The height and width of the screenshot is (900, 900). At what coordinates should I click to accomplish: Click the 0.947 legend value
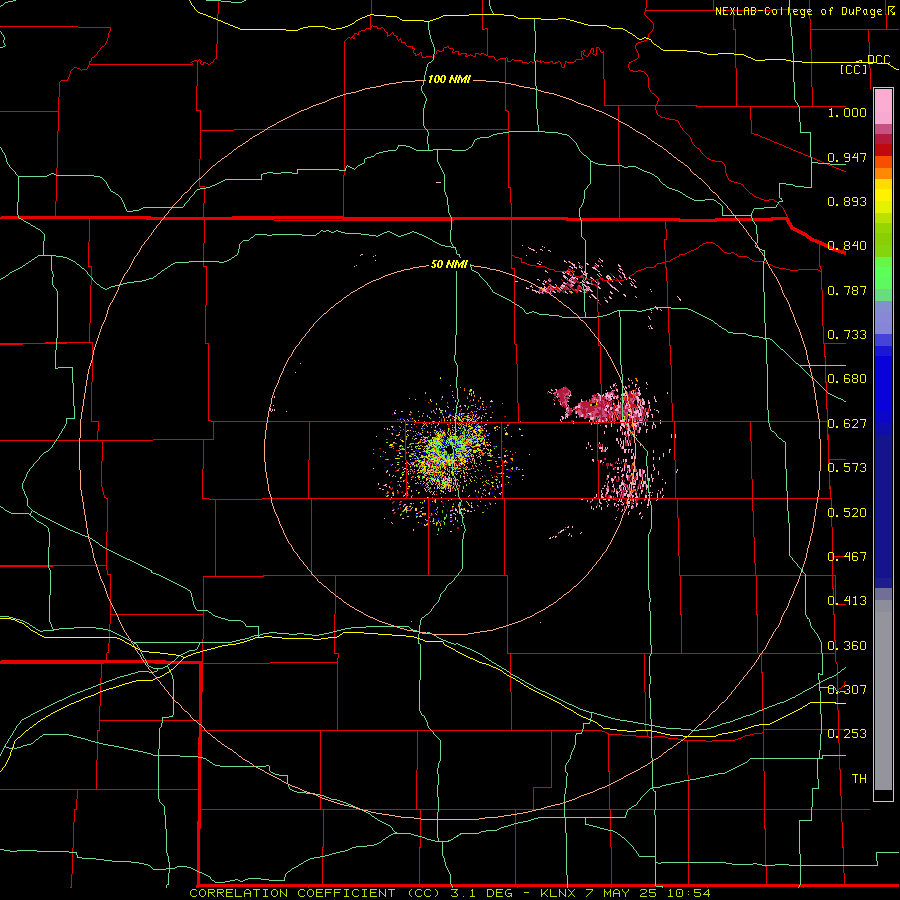(847, 157)
